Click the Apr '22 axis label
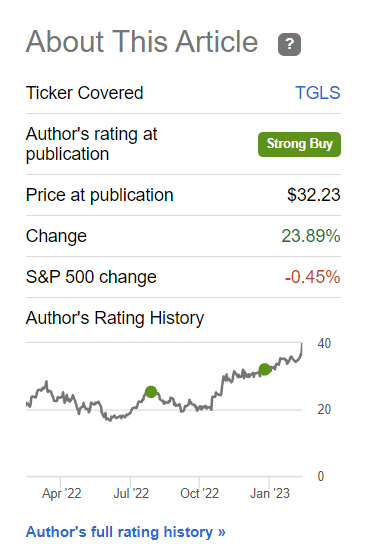370x560 pixels. tap(61, 494)
